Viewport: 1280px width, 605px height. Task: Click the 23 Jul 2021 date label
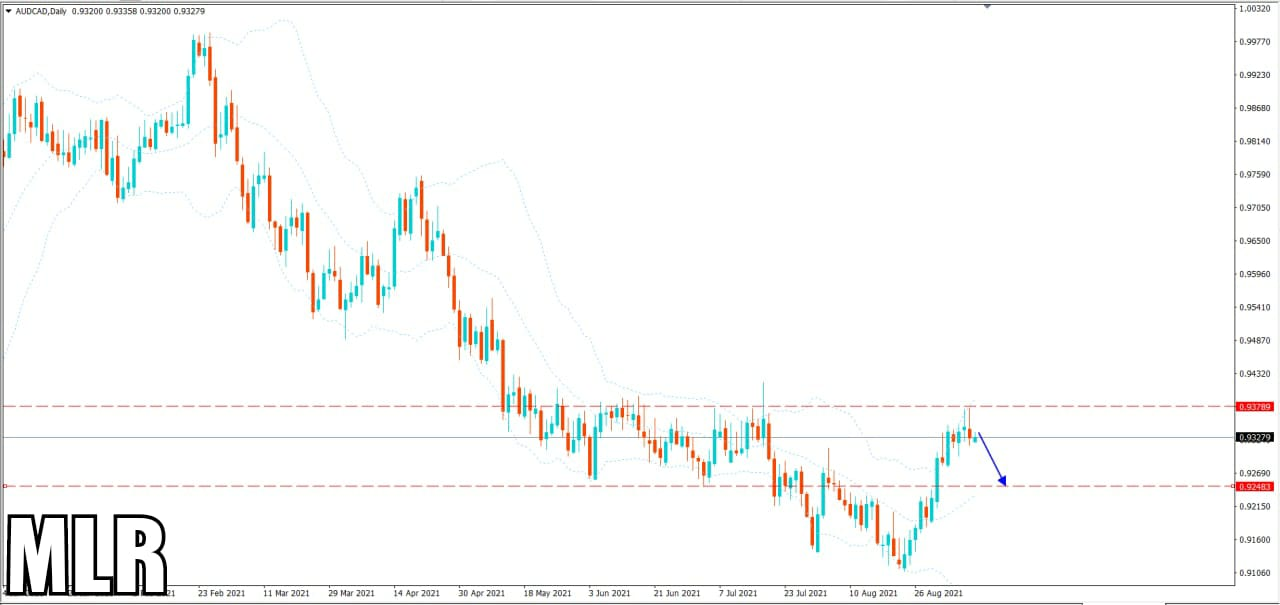click(x=806, y=593)
